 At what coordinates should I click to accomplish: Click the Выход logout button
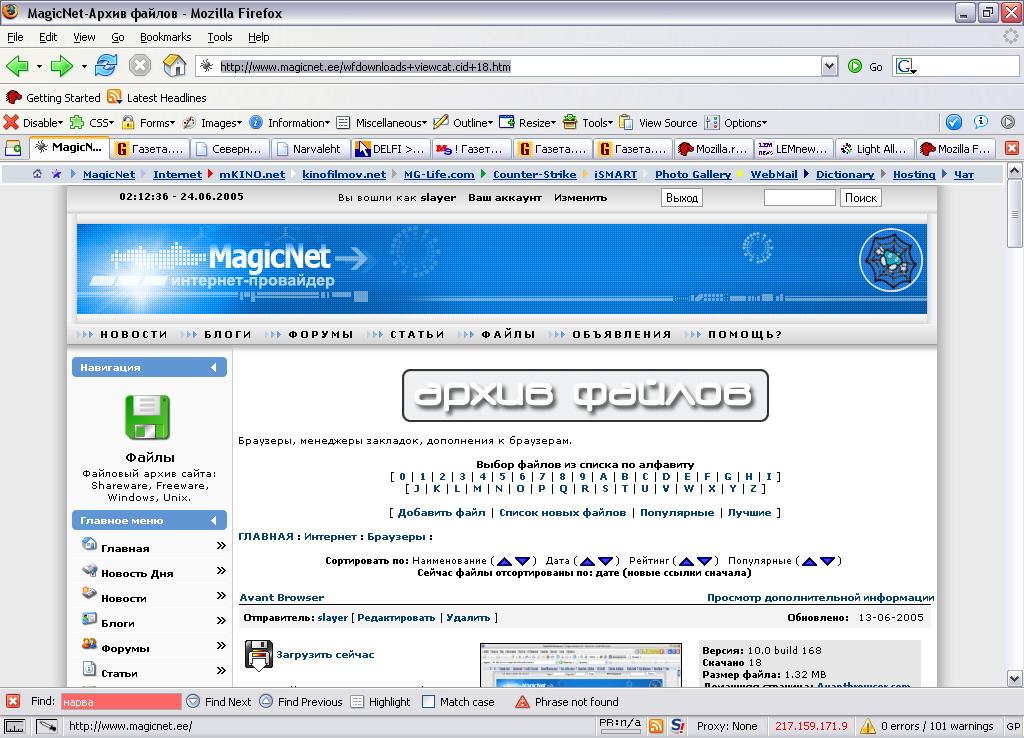pyautogui.click(x=682, y=198)
